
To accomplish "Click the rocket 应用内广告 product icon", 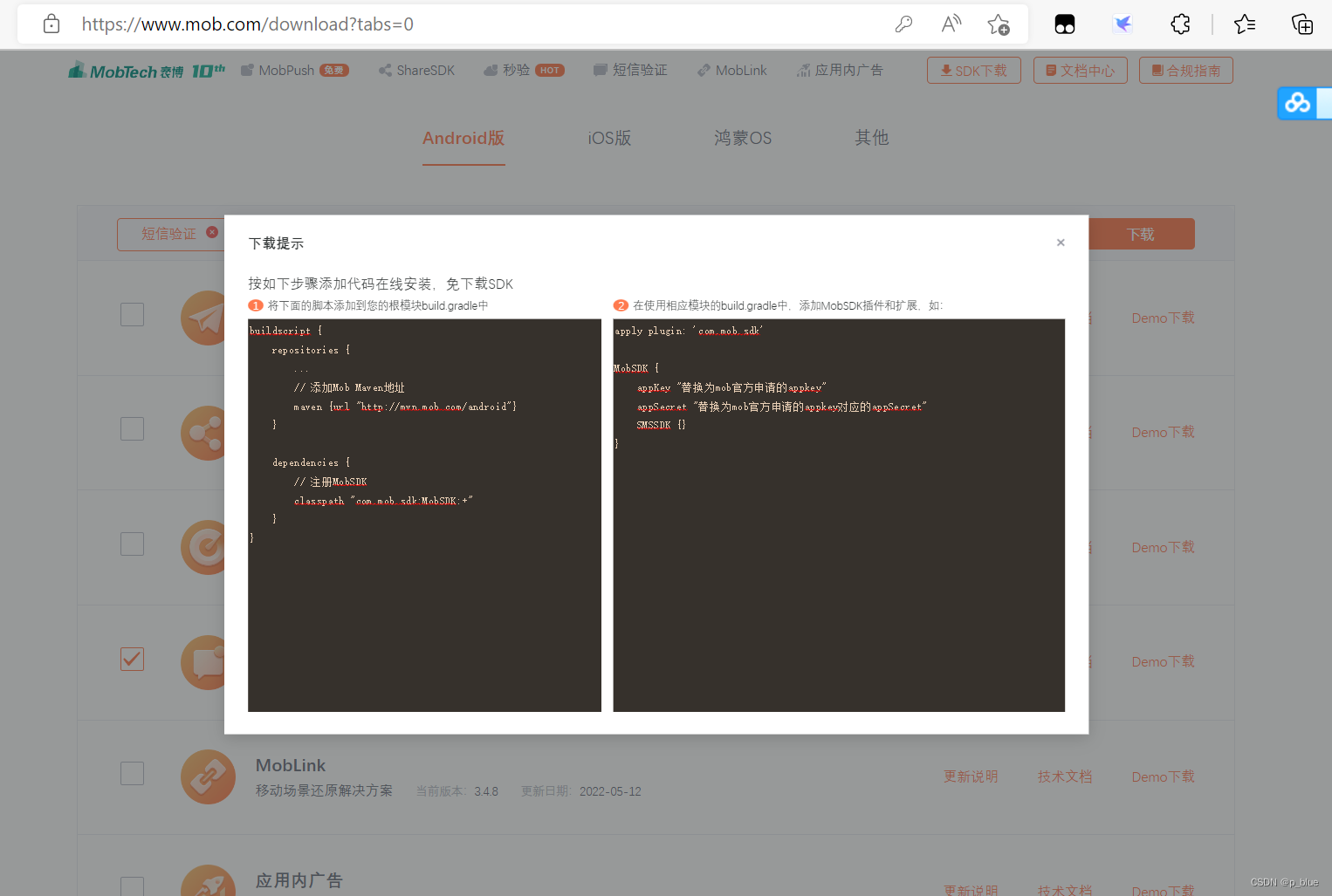I will coord(208,880).
